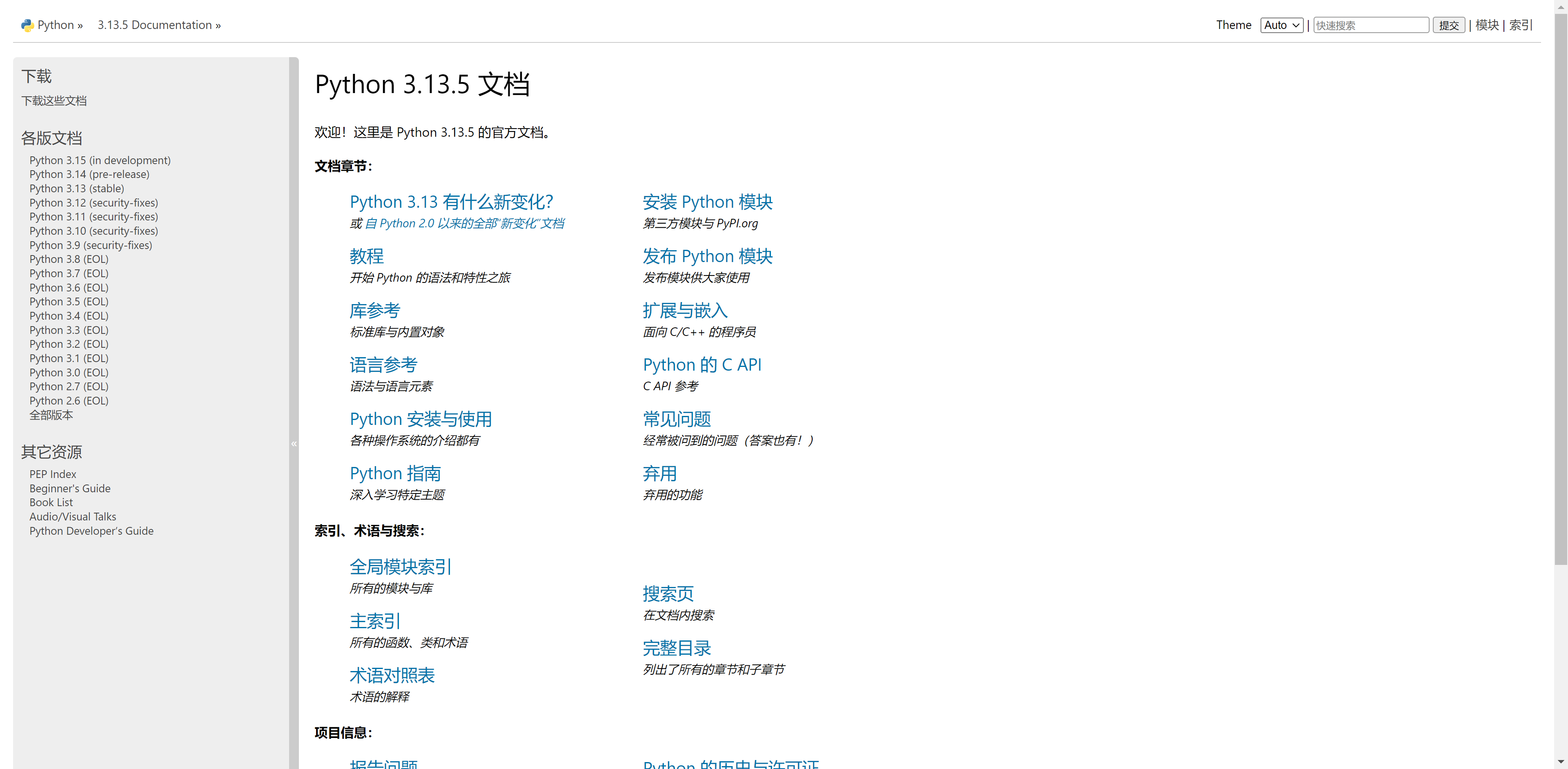The height and width of the screenshot is (769, 1568).
Task: Open Python 3.4 (EOL) docs
Action: click(69, 316)
